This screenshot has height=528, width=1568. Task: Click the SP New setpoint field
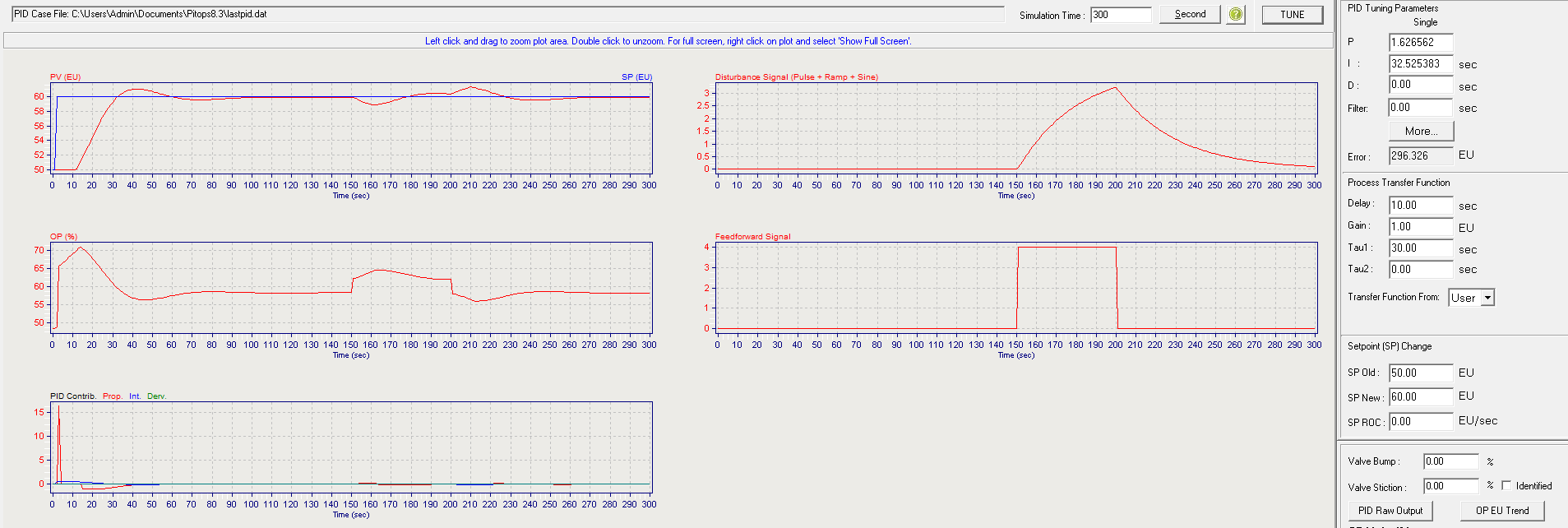[1420, 396]
